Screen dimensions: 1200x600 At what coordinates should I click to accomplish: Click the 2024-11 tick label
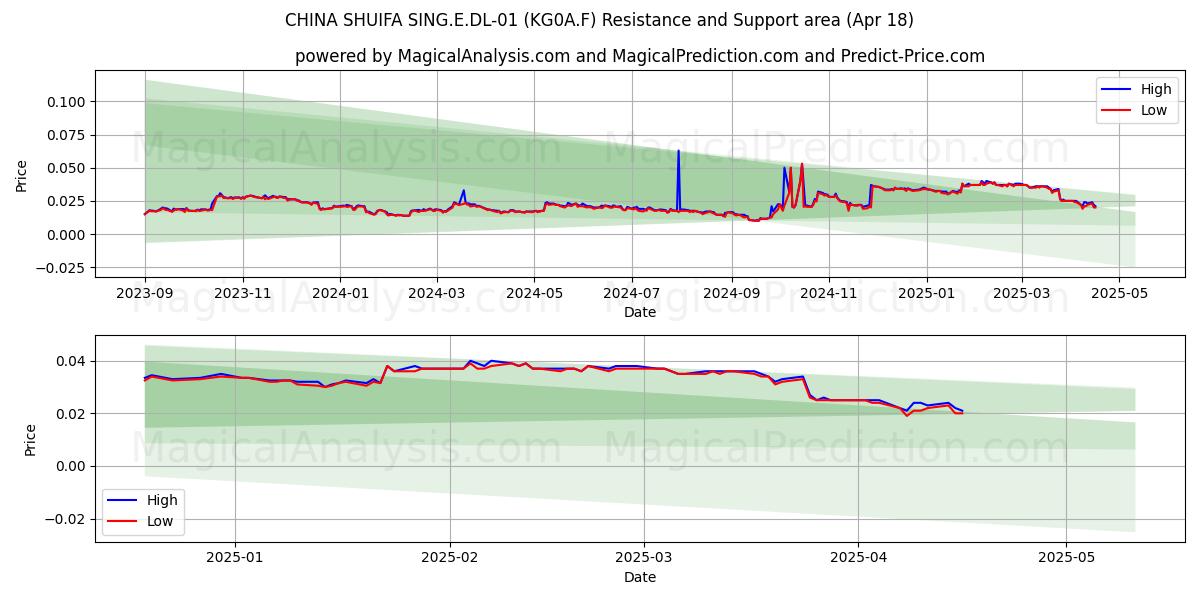pos(829,294)
